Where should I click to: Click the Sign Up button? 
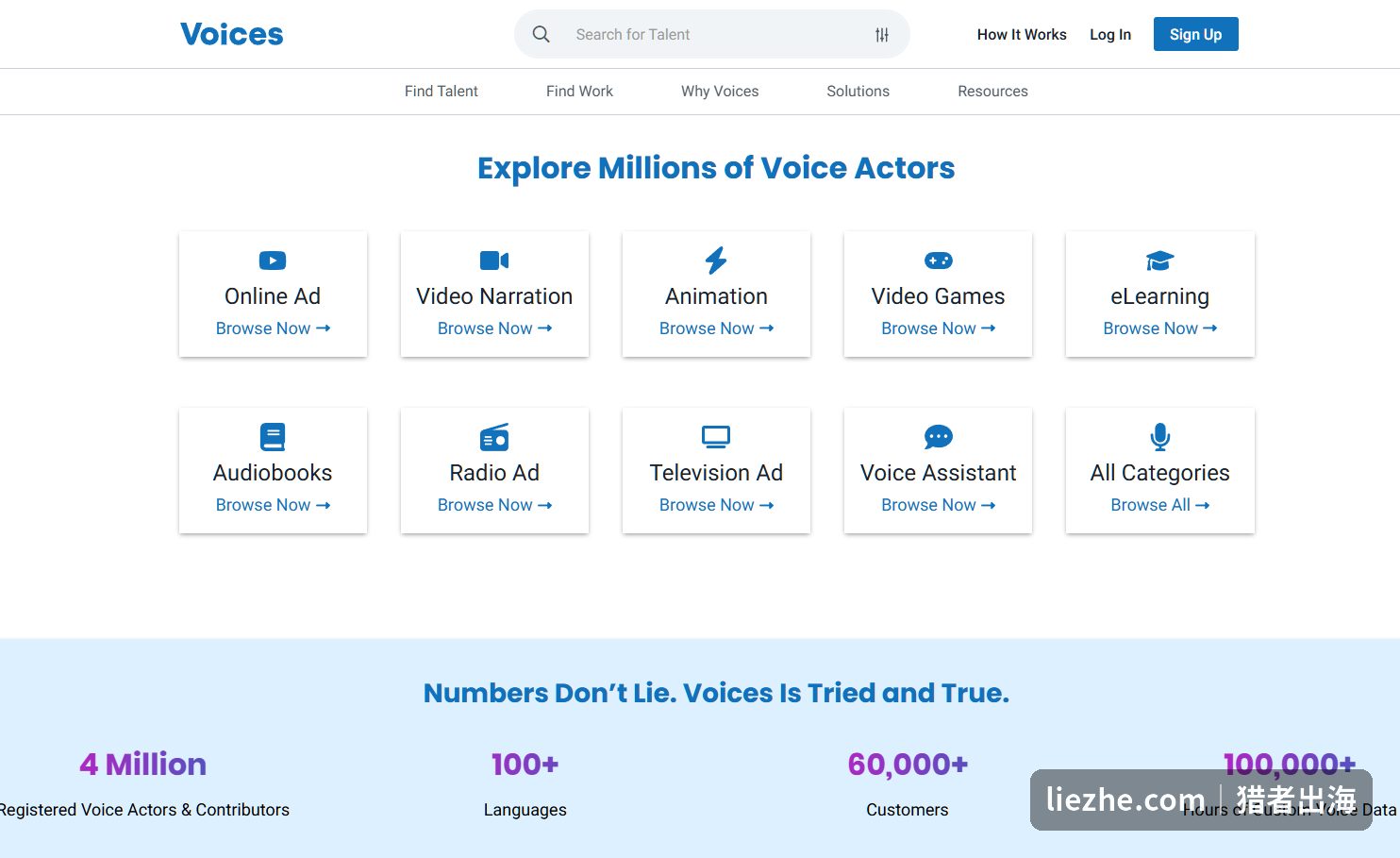[1196, 34]
